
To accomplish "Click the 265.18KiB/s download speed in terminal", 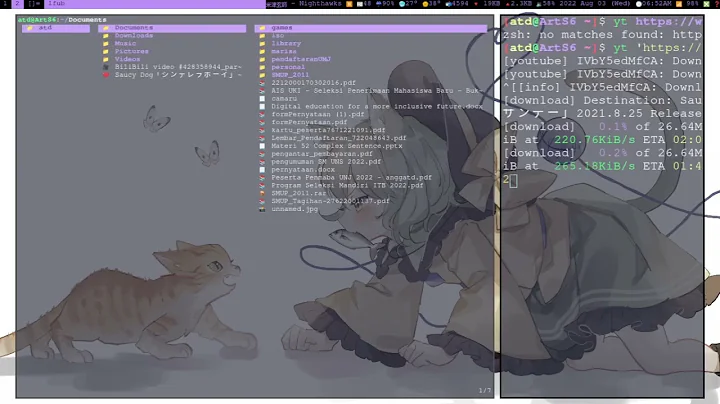I will [595, 166].
